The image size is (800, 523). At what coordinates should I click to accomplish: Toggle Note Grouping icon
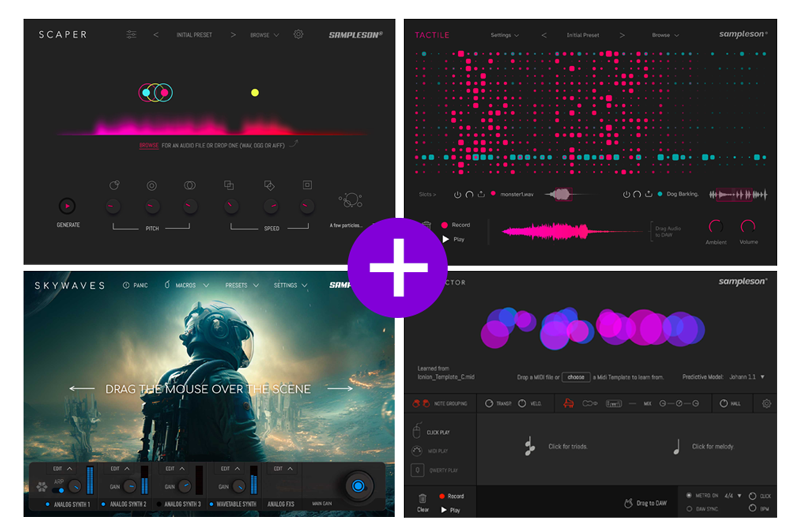[x=421, y=404]
